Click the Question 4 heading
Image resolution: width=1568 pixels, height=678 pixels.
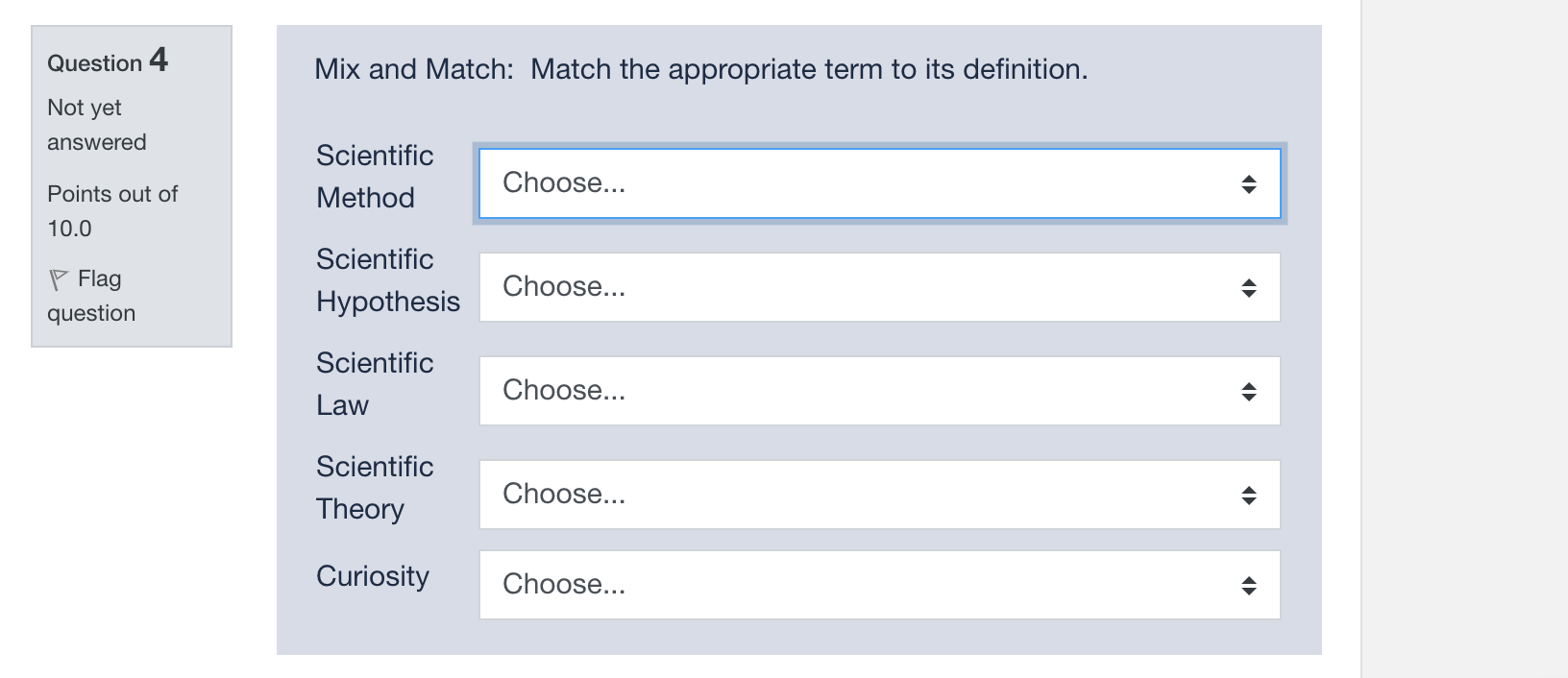pos(106,61)
